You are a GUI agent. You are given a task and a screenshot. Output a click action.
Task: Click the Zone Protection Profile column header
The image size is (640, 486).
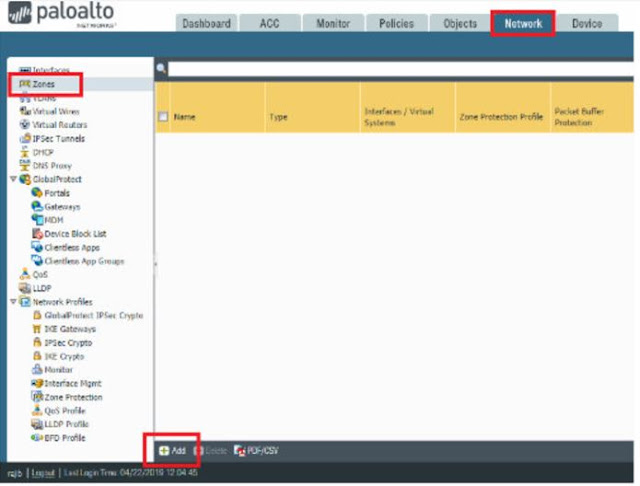click(501, 117)
